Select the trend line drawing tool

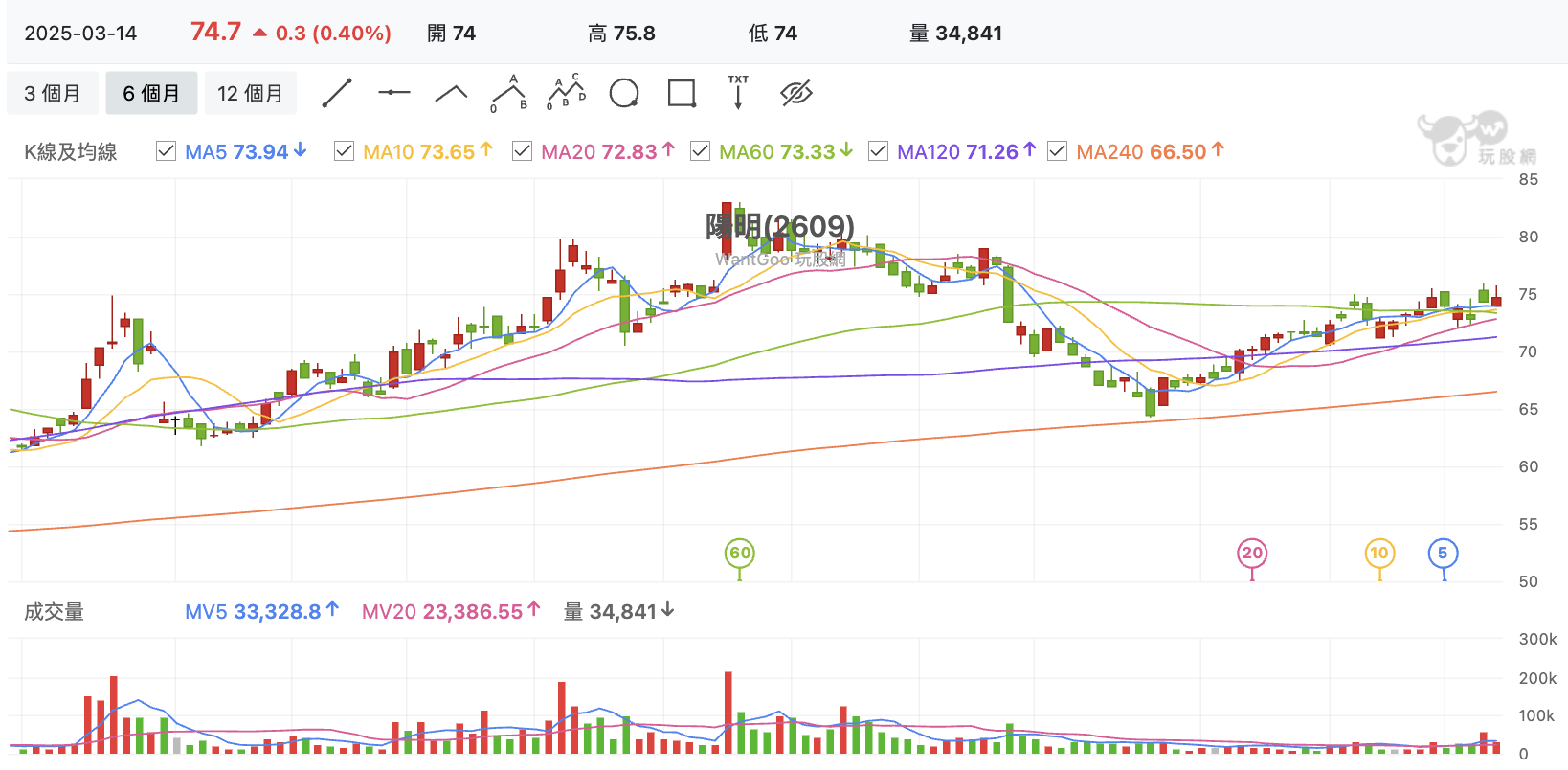[x=337, y=93]
